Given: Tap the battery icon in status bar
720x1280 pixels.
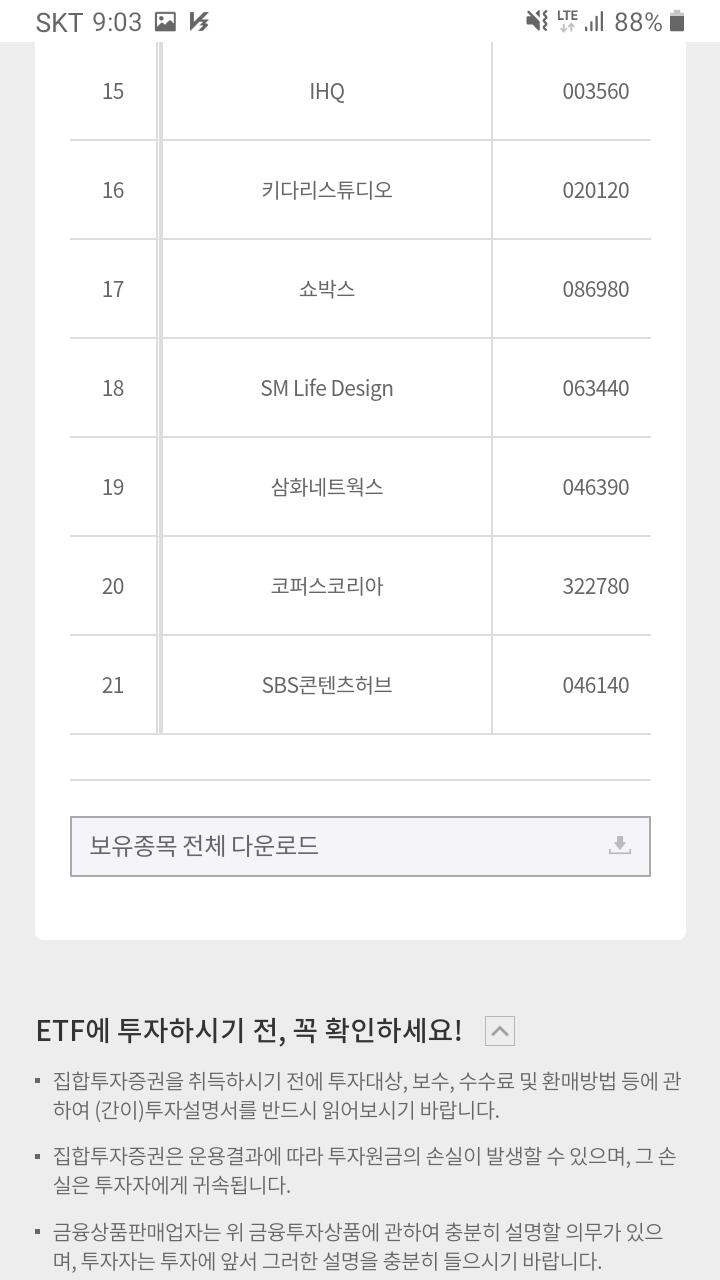Looking at the screenshot, I should [677, 21].
